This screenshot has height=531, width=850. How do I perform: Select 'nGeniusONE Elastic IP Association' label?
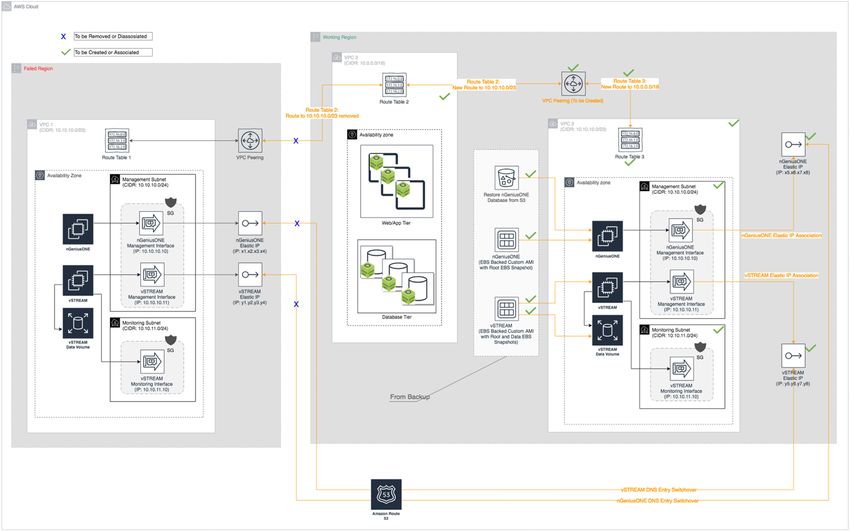[782, 235]
